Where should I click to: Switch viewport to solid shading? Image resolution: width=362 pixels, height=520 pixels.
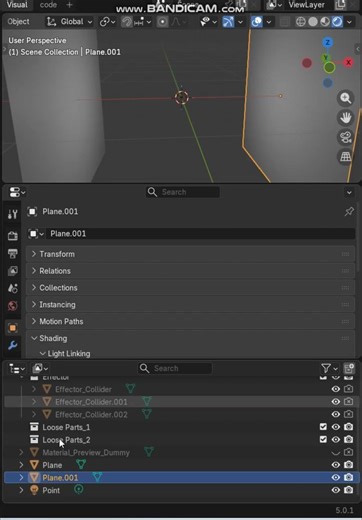tap(313, 22)
